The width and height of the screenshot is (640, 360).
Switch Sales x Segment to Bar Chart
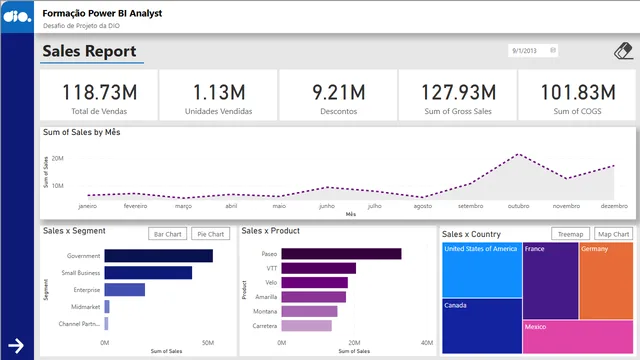167,234
